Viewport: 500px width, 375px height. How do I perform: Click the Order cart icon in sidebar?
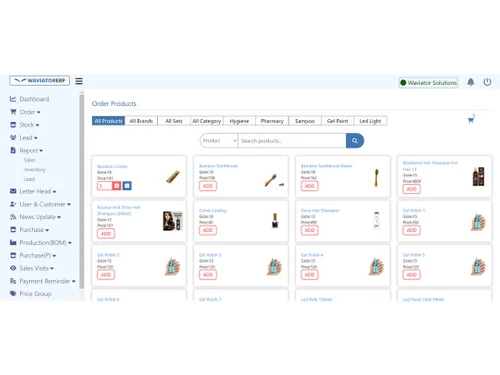13,112
